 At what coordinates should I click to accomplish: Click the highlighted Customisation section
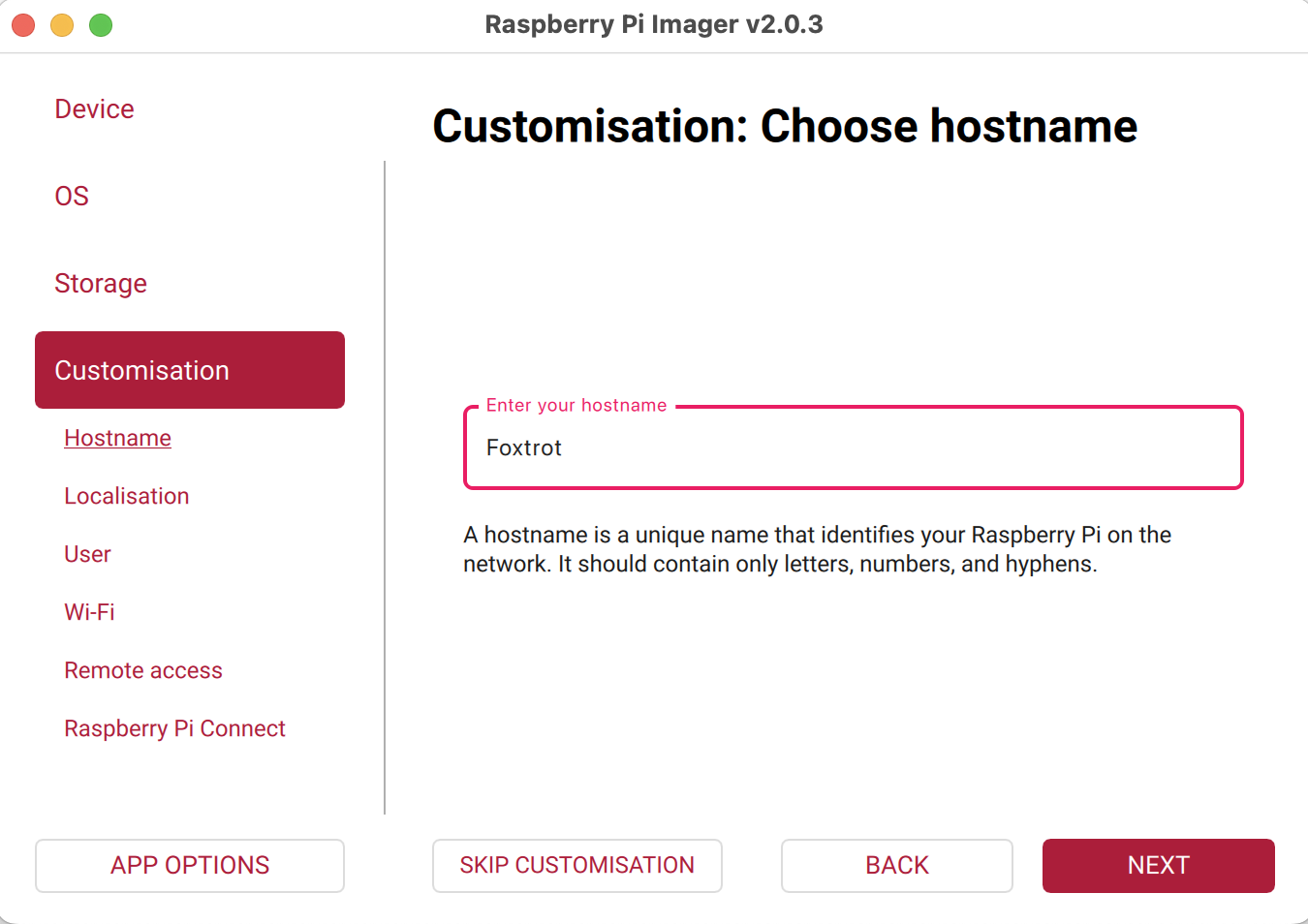[190, 370]
